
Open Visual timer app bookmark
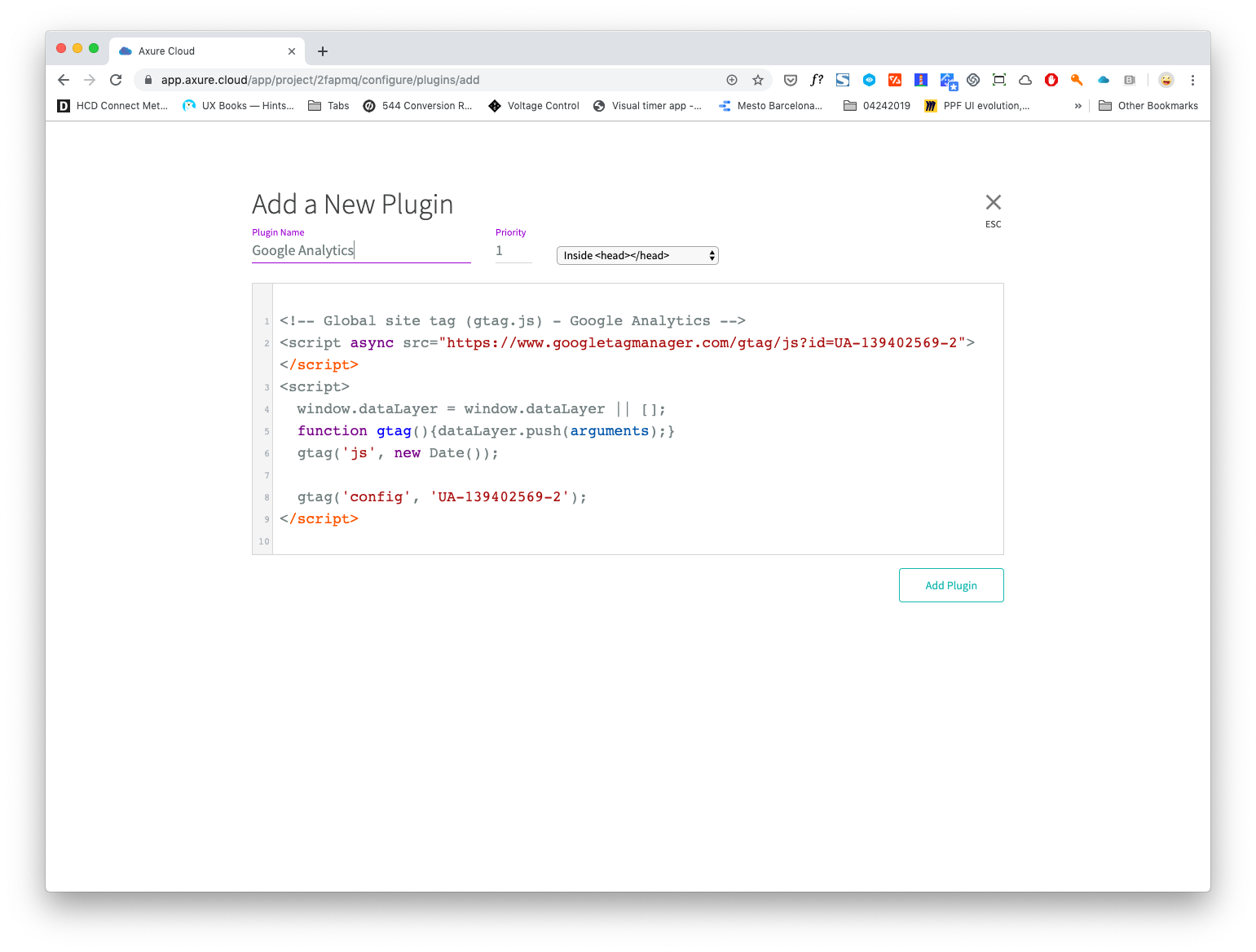[647, 106]
